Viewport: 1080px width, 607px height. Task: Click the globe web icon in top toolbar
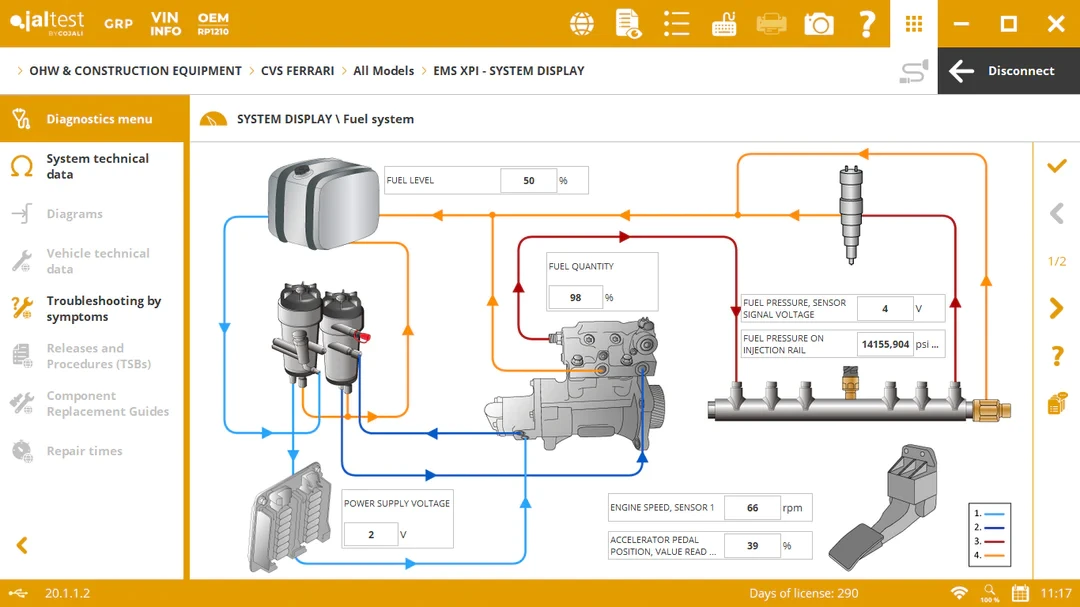[x=582, y=24]
